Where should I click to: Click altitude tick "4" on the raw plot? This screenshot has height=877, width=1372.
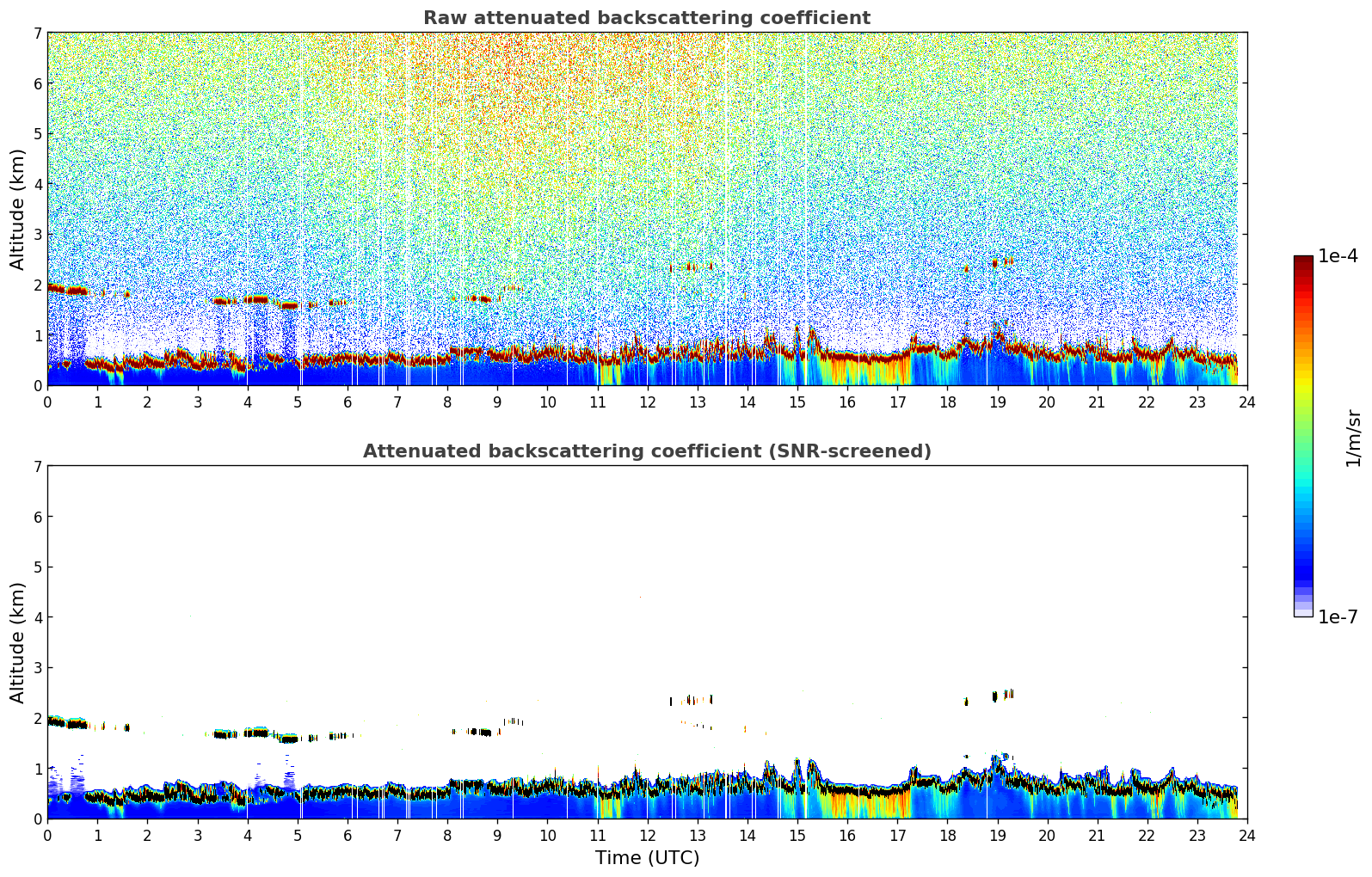38,184
